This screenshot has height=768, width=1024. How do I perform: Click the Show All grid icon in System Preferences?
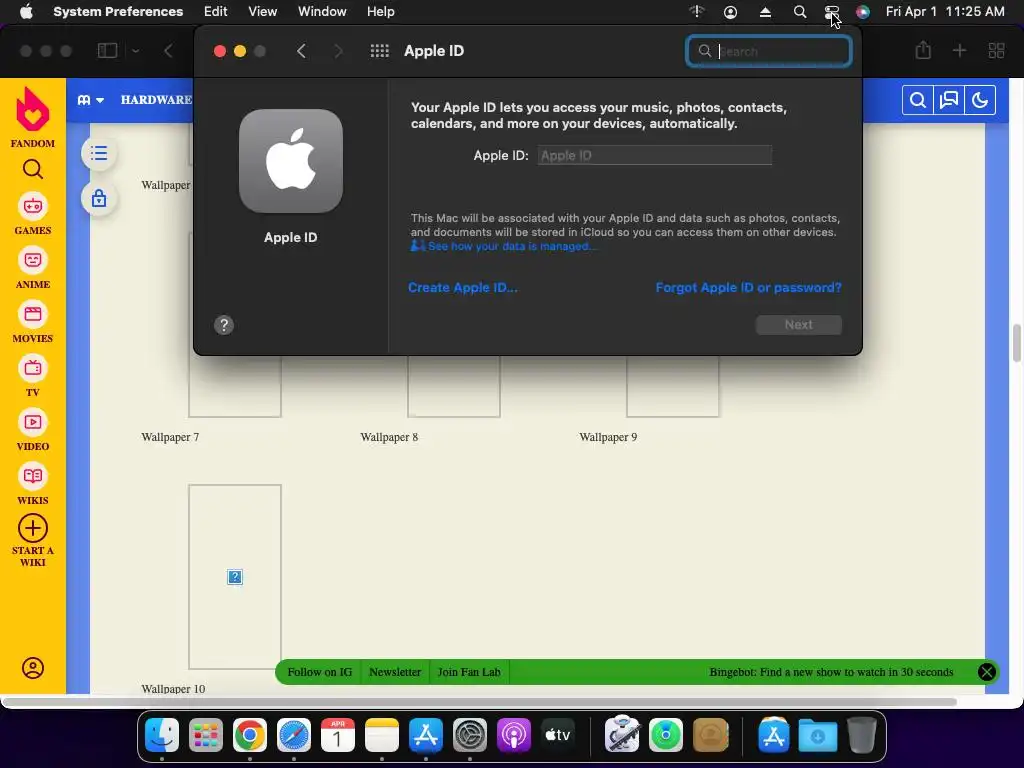[x=379, y=51]
